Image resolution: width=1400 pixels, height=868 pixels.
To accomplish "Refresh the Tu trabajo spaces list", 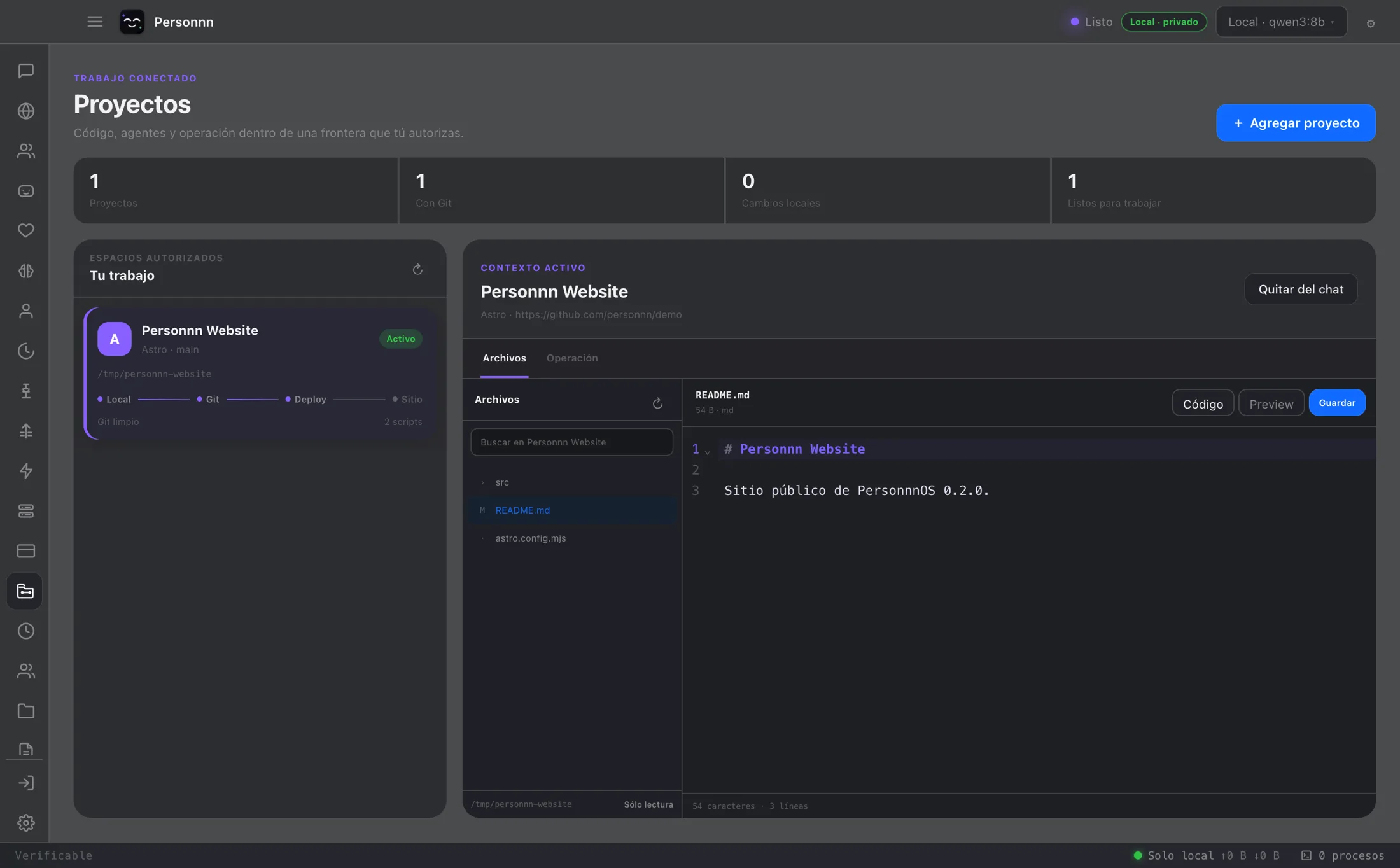I will (417, 269).
